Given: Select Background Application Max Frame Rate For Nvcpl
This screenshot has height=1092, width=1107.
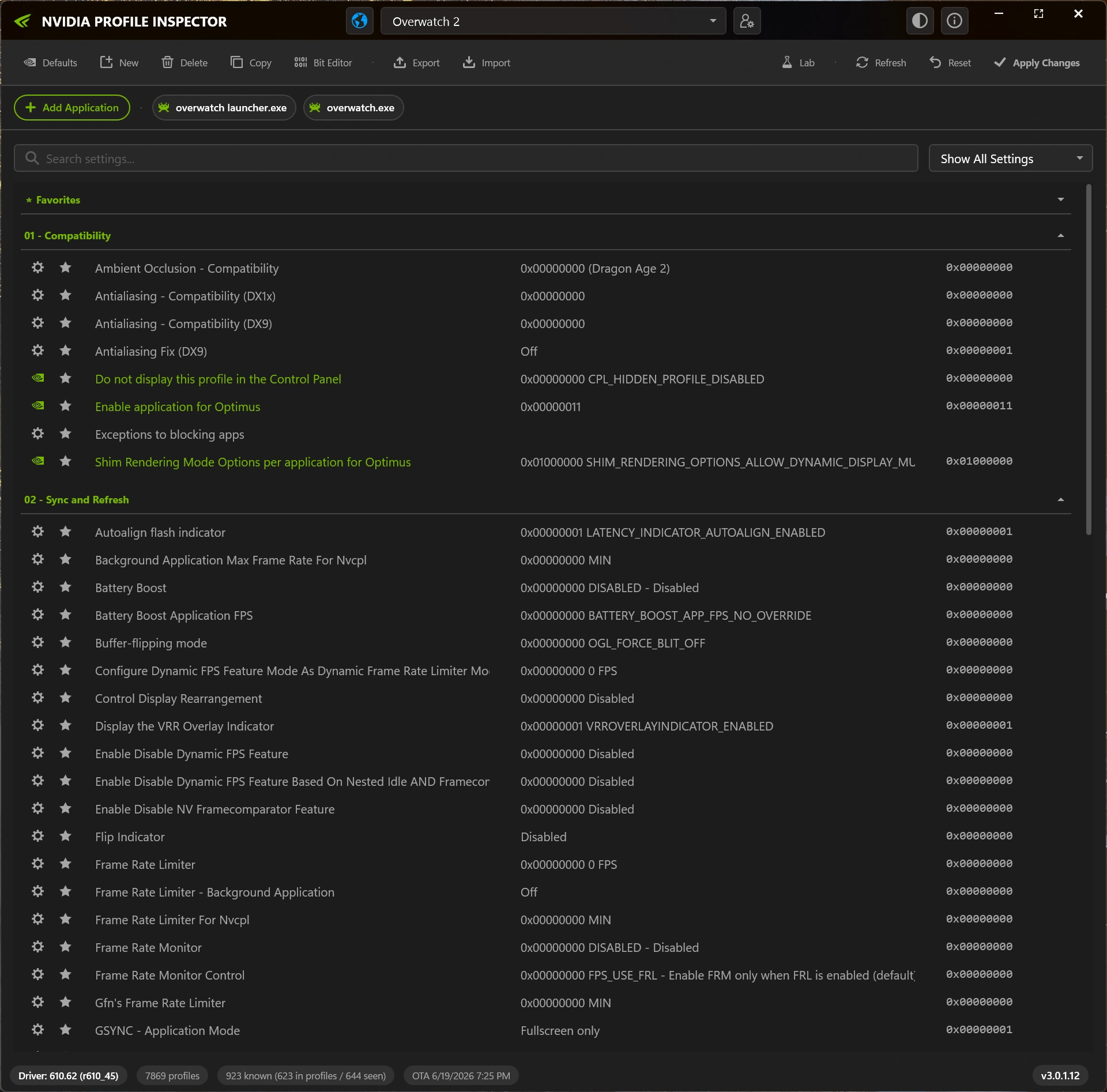Looking at the screenshot, I should [545, 560].
